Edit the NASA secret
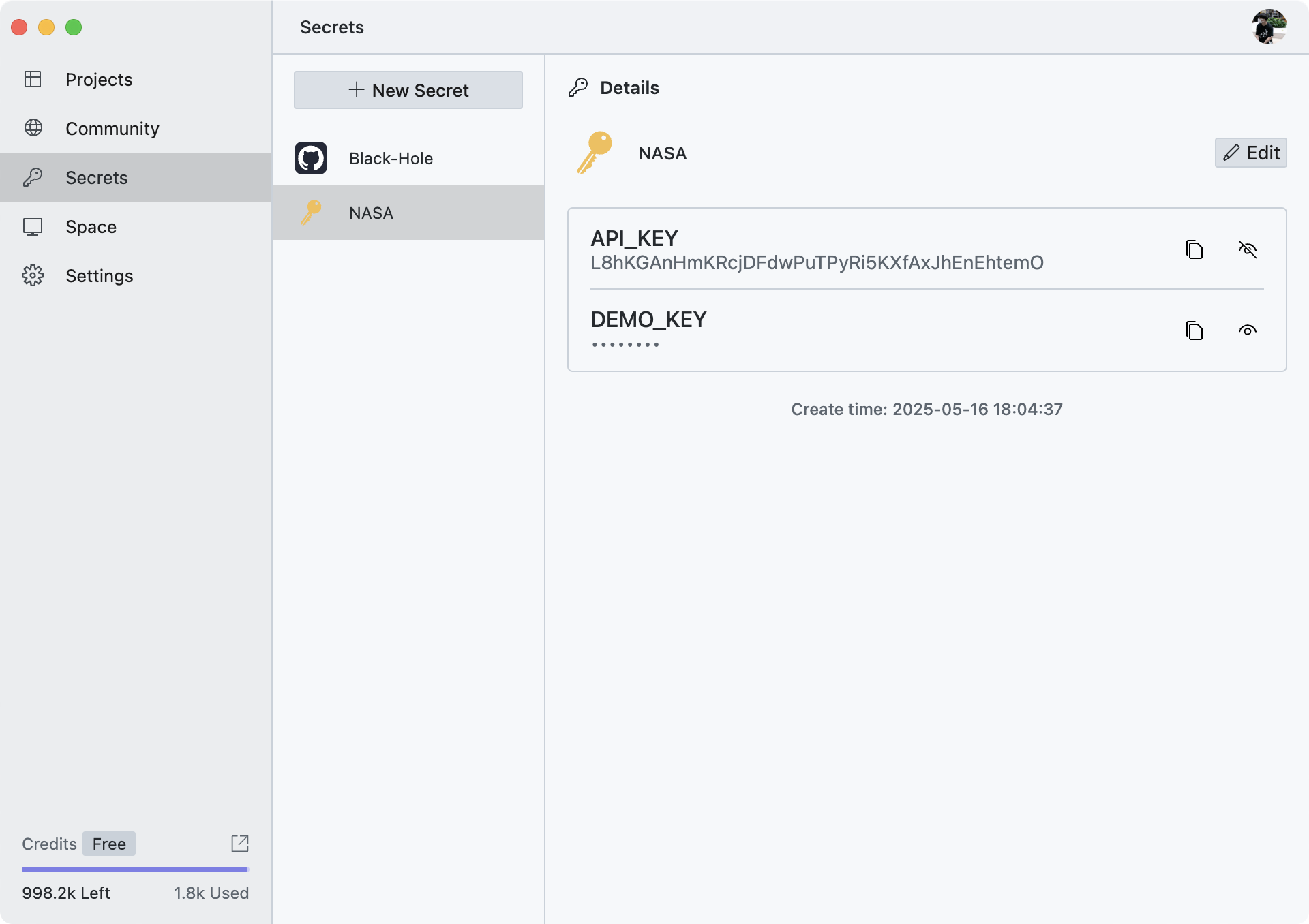 pos(1250,153)
